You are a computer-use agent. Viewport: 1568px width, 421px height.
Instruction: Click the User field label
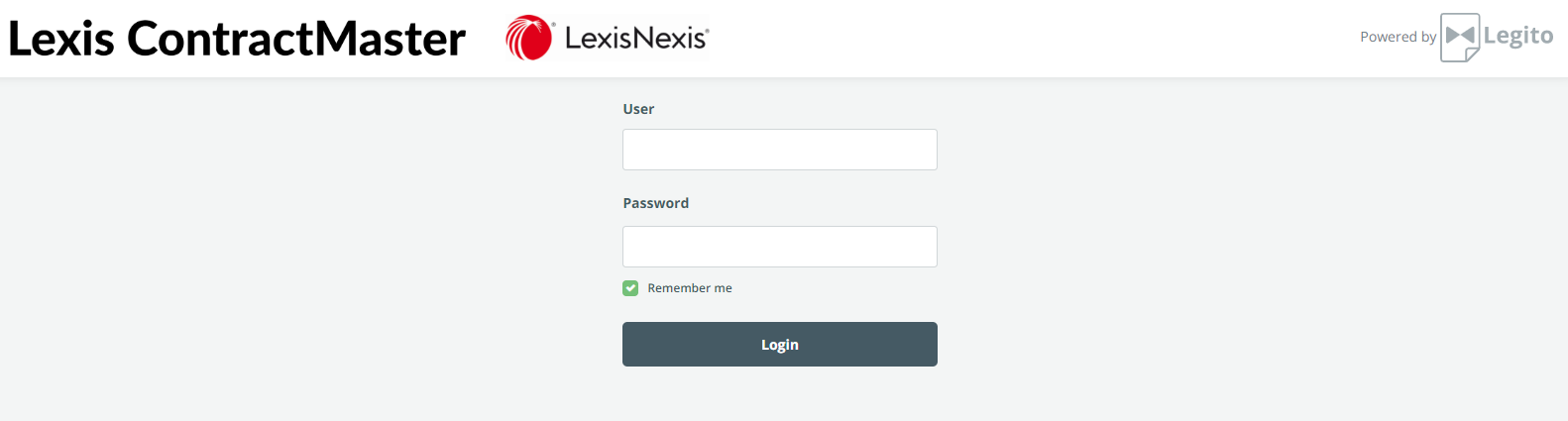(638, 109)
